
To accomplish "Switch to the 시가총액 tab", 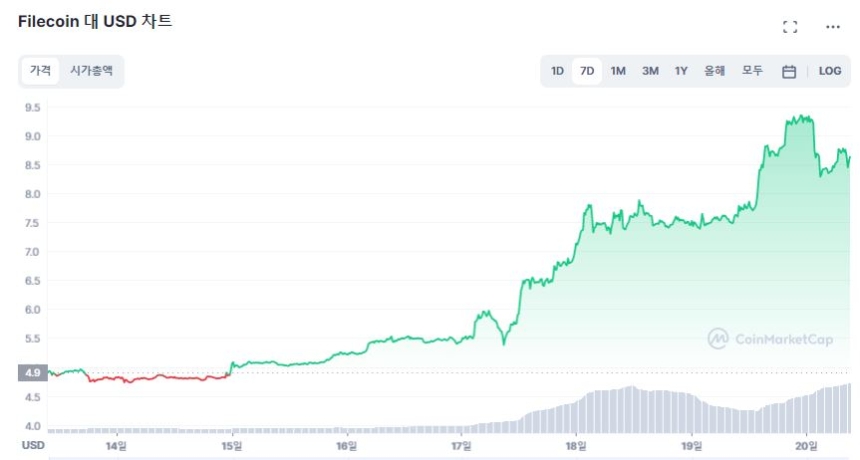I will point(91,71).
